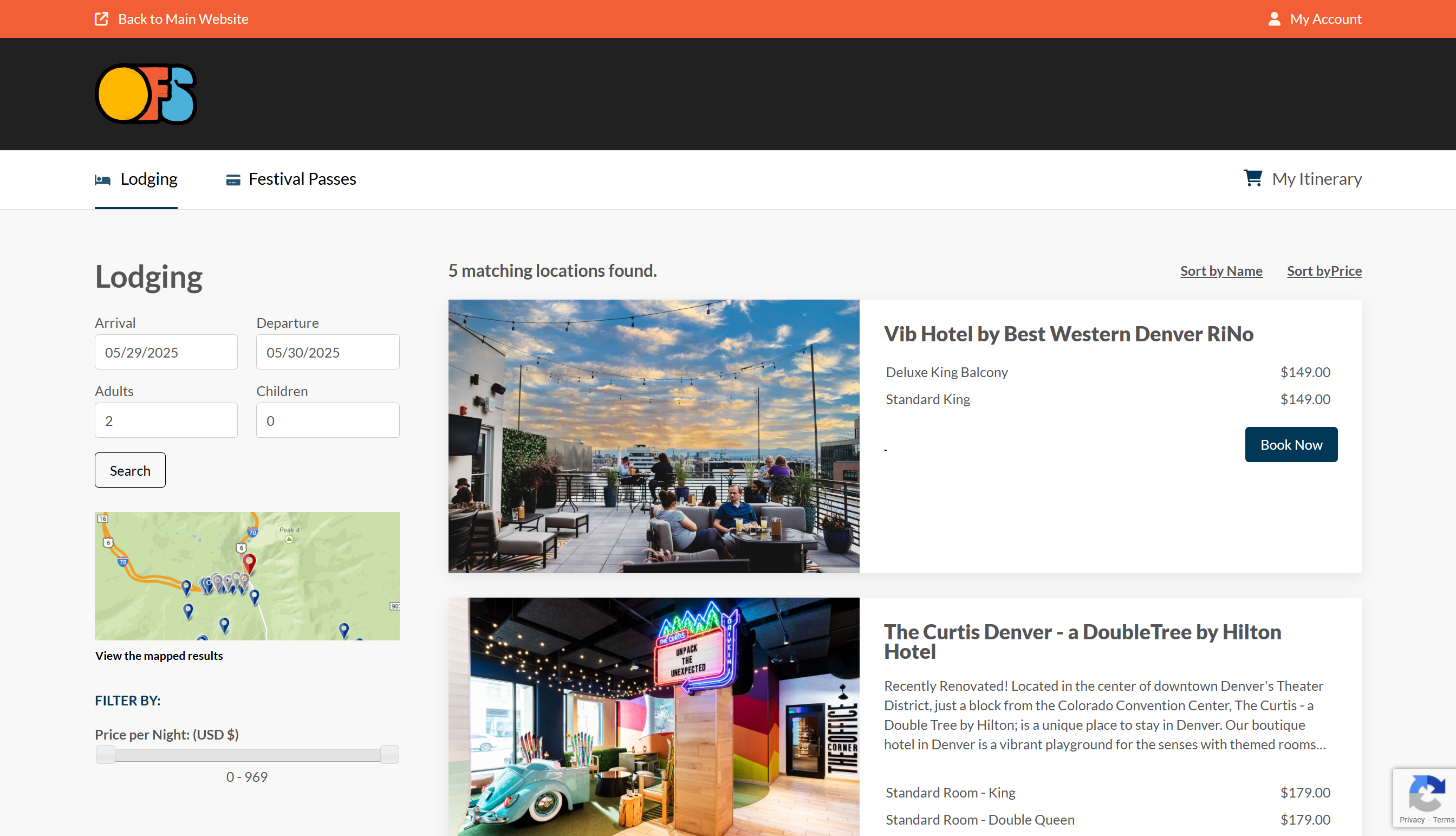Click the card icon on Festival Passes
The image size is (1456, 836).
(232, 180)
